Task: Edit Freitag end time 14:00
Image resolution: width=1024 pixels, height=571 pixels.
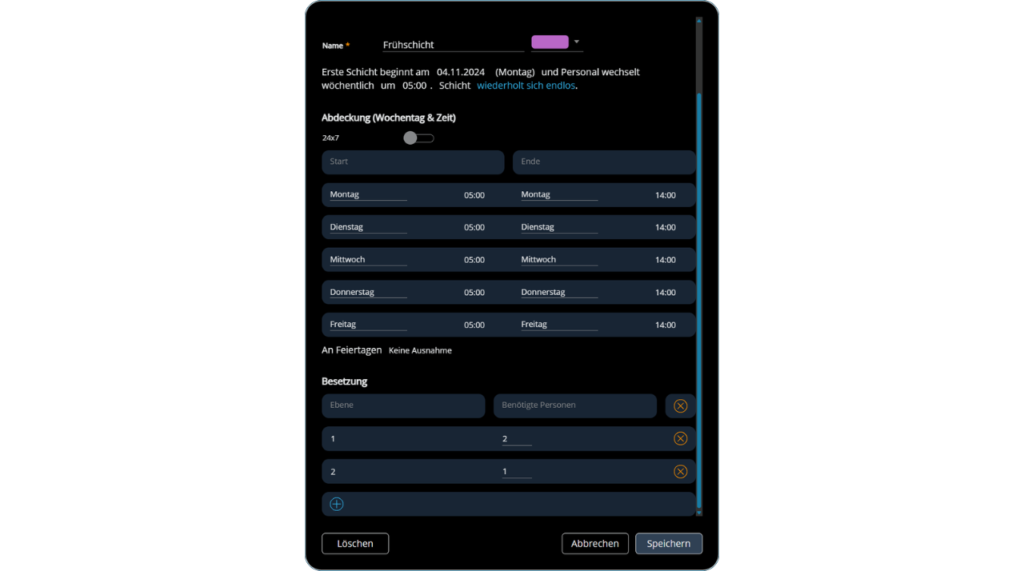Action: point(665,325)
